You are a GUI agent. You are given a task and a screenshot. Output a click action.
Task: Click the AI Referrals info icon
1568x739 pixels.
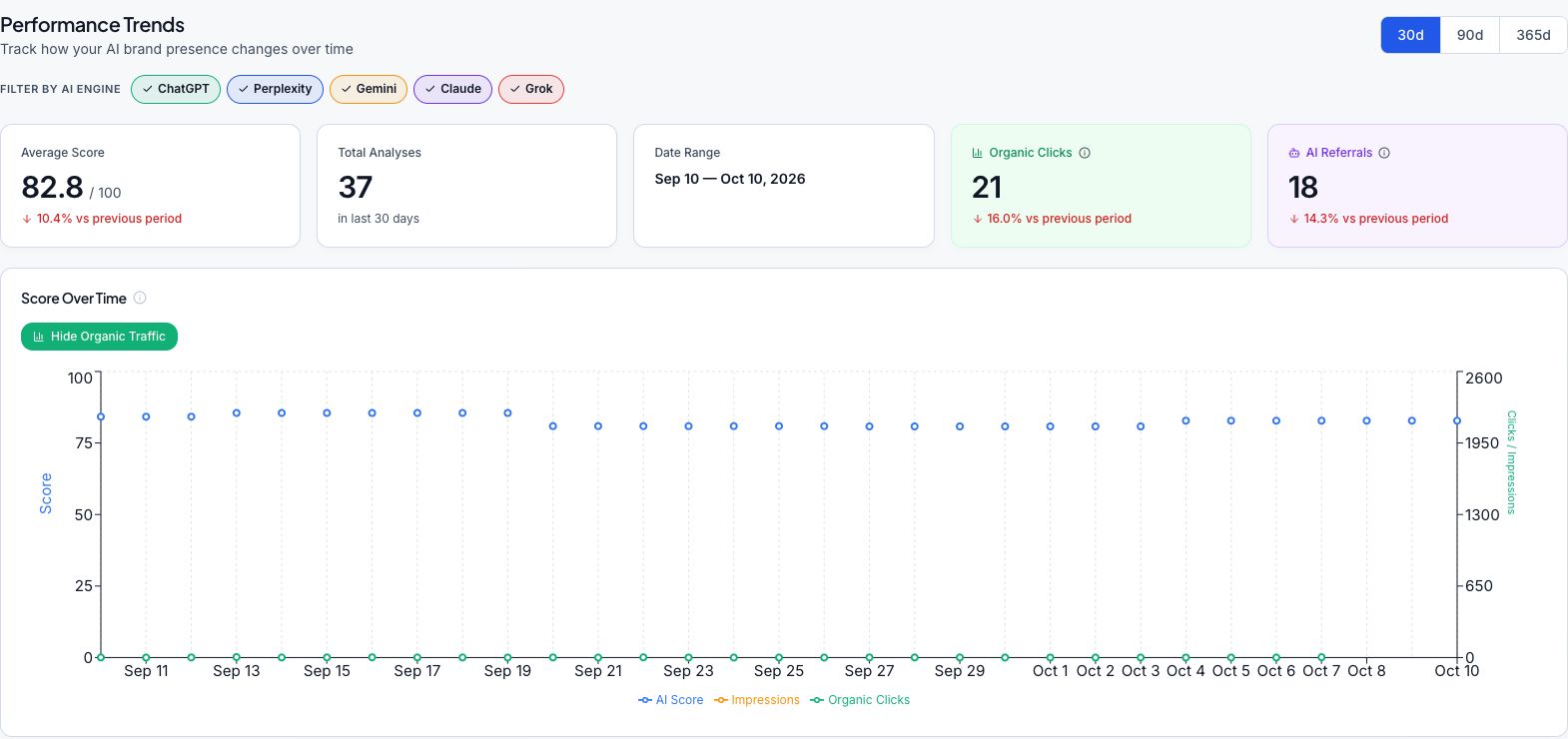tap(1384, 153)
